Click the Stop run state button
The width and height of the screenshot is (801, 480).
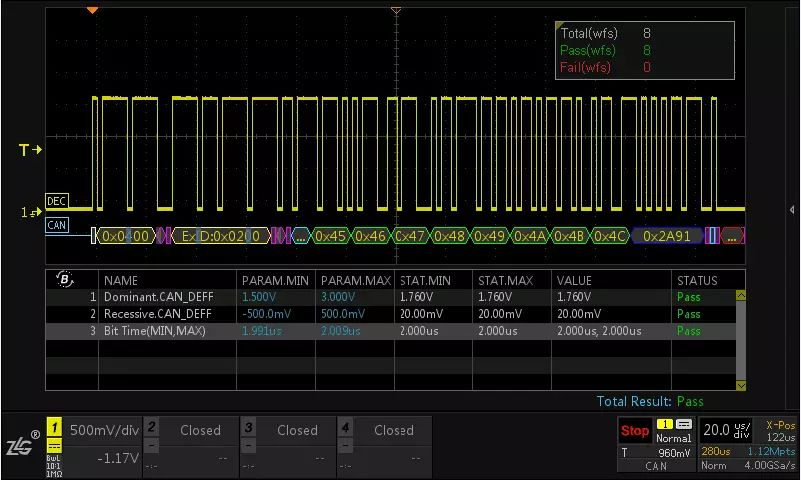pyautogui.click(x=634, y=431)
